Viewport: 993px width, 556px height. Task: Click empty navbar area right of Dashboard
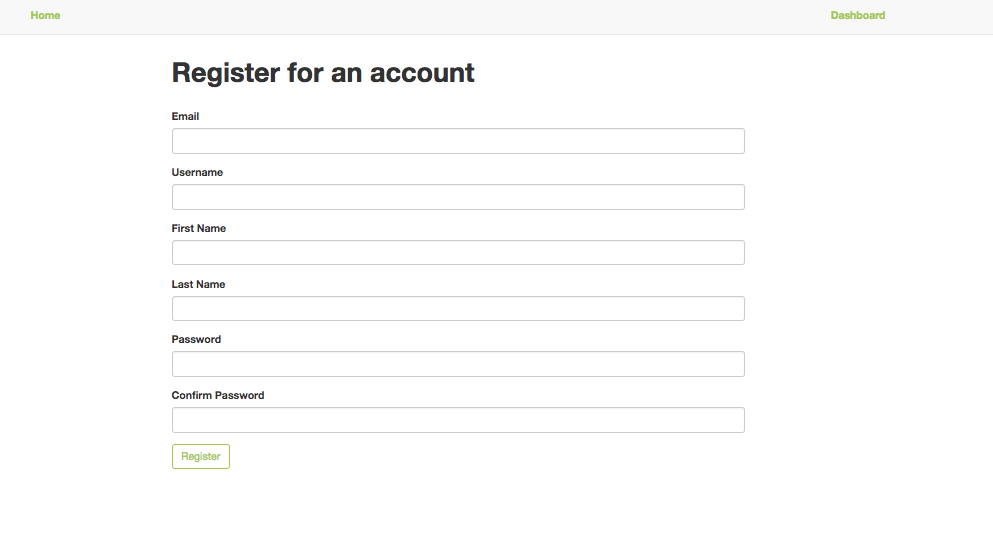[x=940, y=16]
